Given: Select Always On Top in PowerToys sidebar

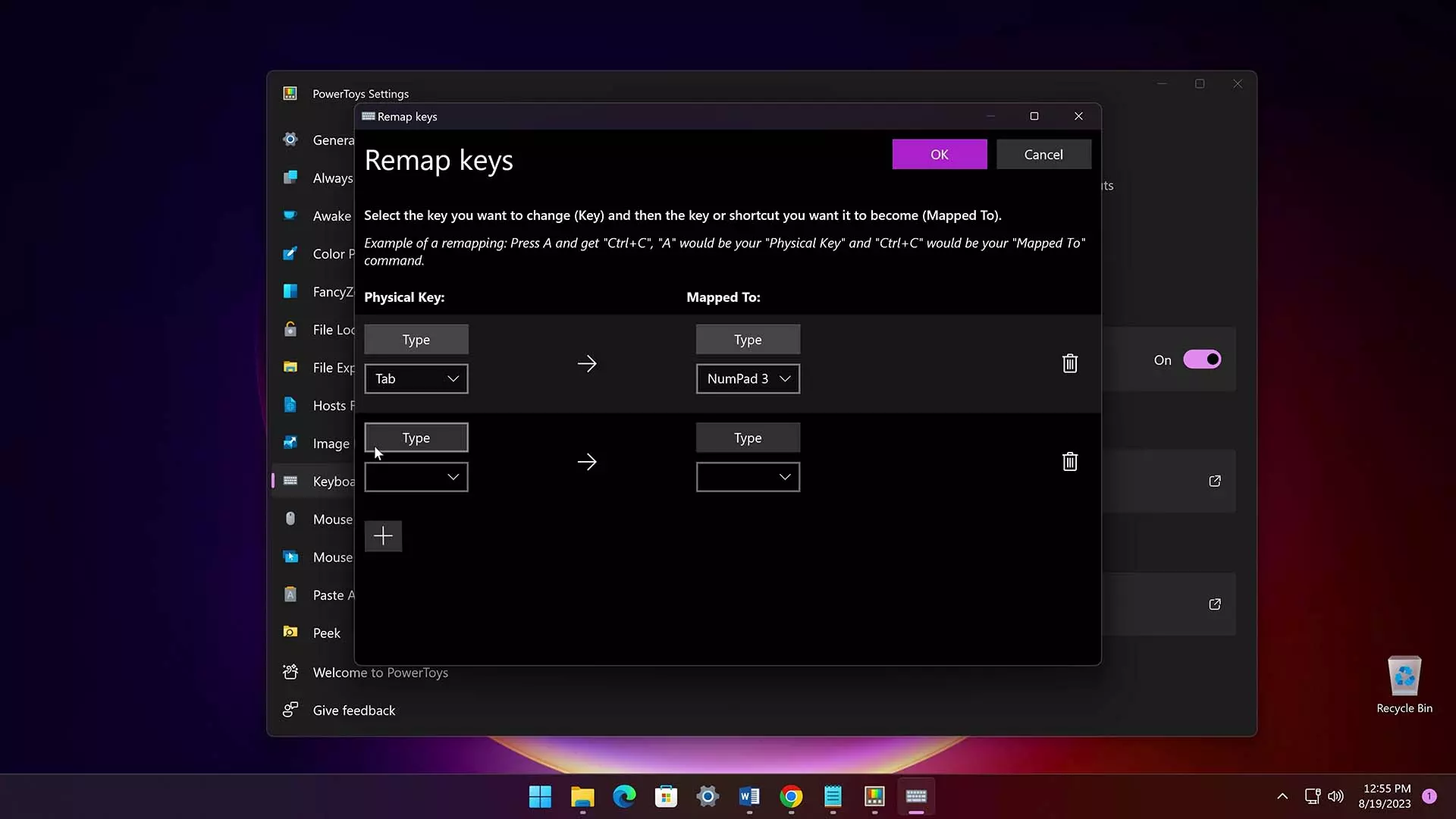Looking at the screenshot, I should point(314,177).
